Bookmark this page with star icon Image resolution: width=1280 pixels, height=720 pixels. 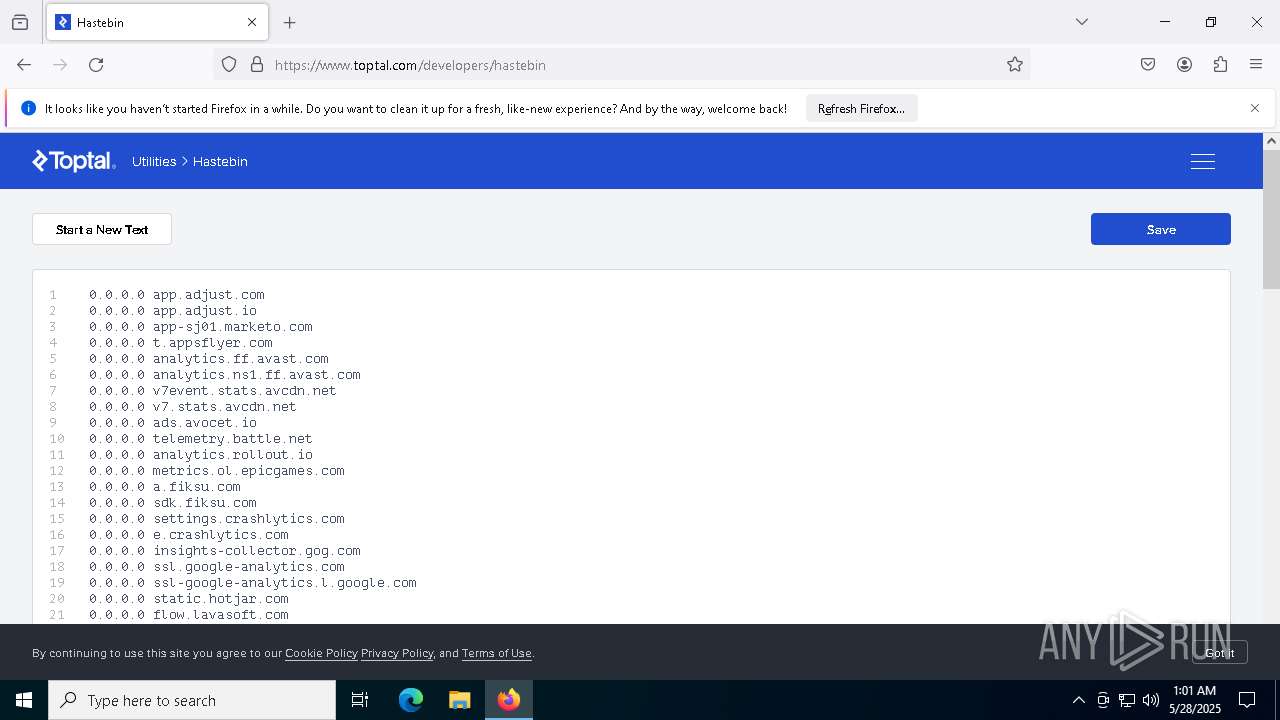pyautogui.click(x=1015, y=65)
